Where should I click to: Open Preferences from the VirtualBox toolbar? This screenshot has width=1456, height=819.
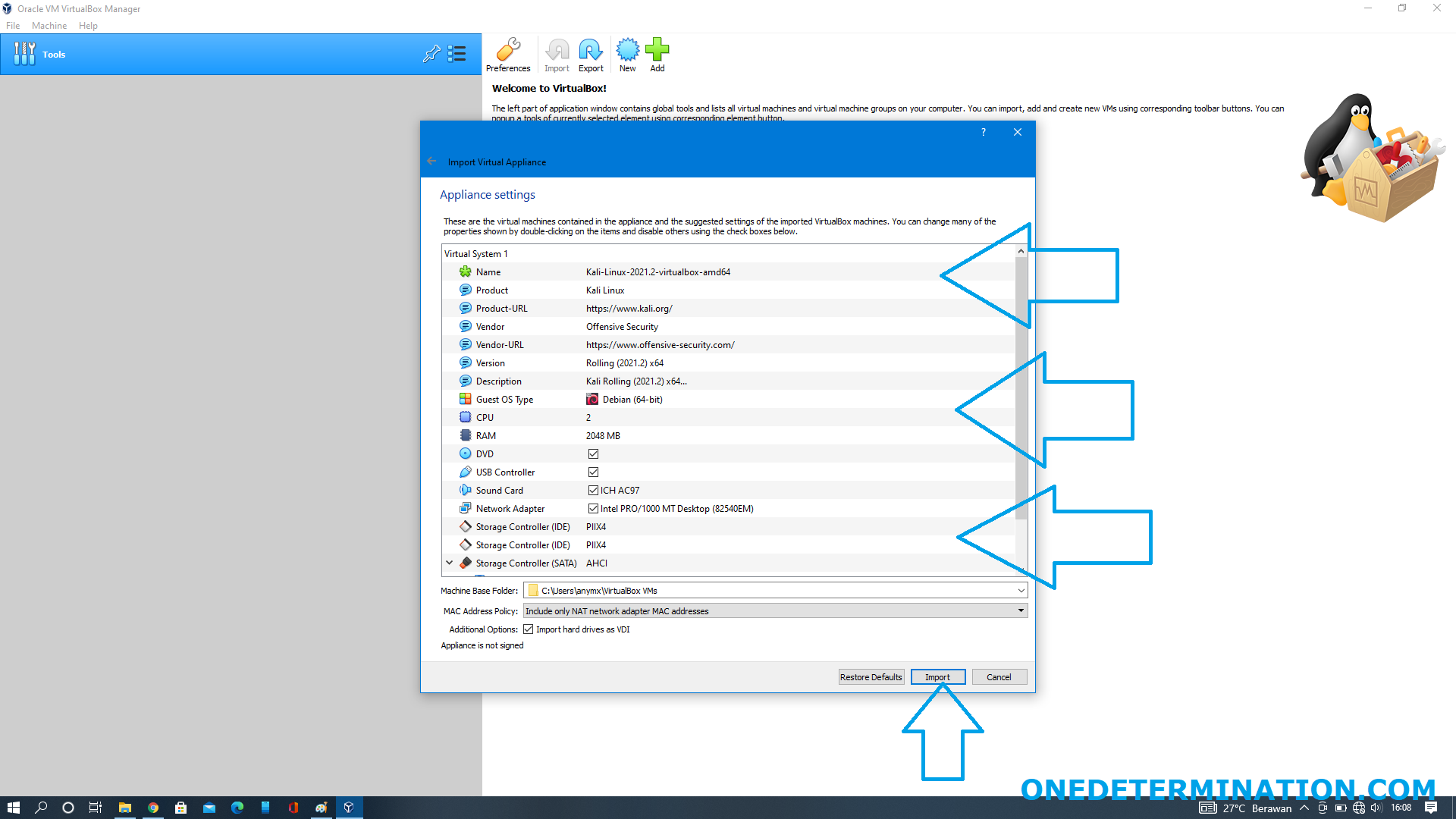[508, 55]
